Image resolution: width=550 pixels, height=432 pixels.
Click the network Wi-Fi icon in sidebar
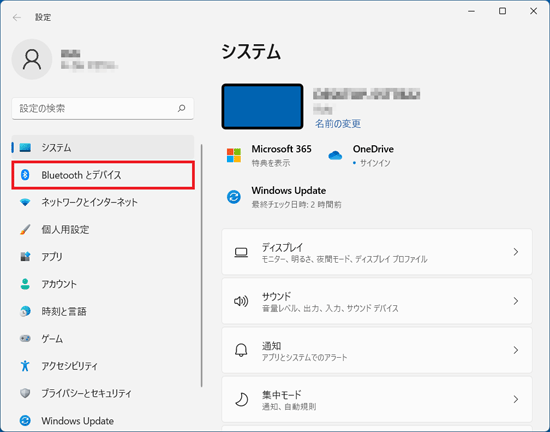tap(25, 202)
